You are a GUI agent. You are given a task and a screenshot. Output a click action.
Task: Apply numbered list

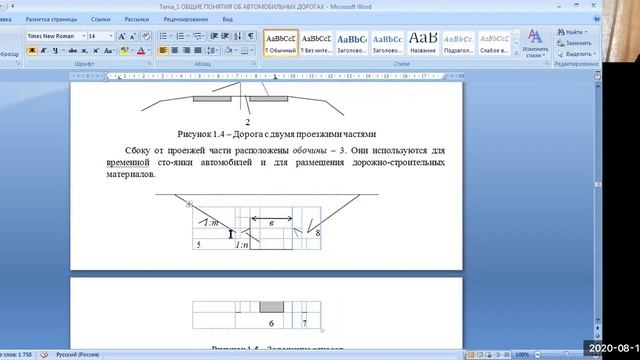click(180, 36)
